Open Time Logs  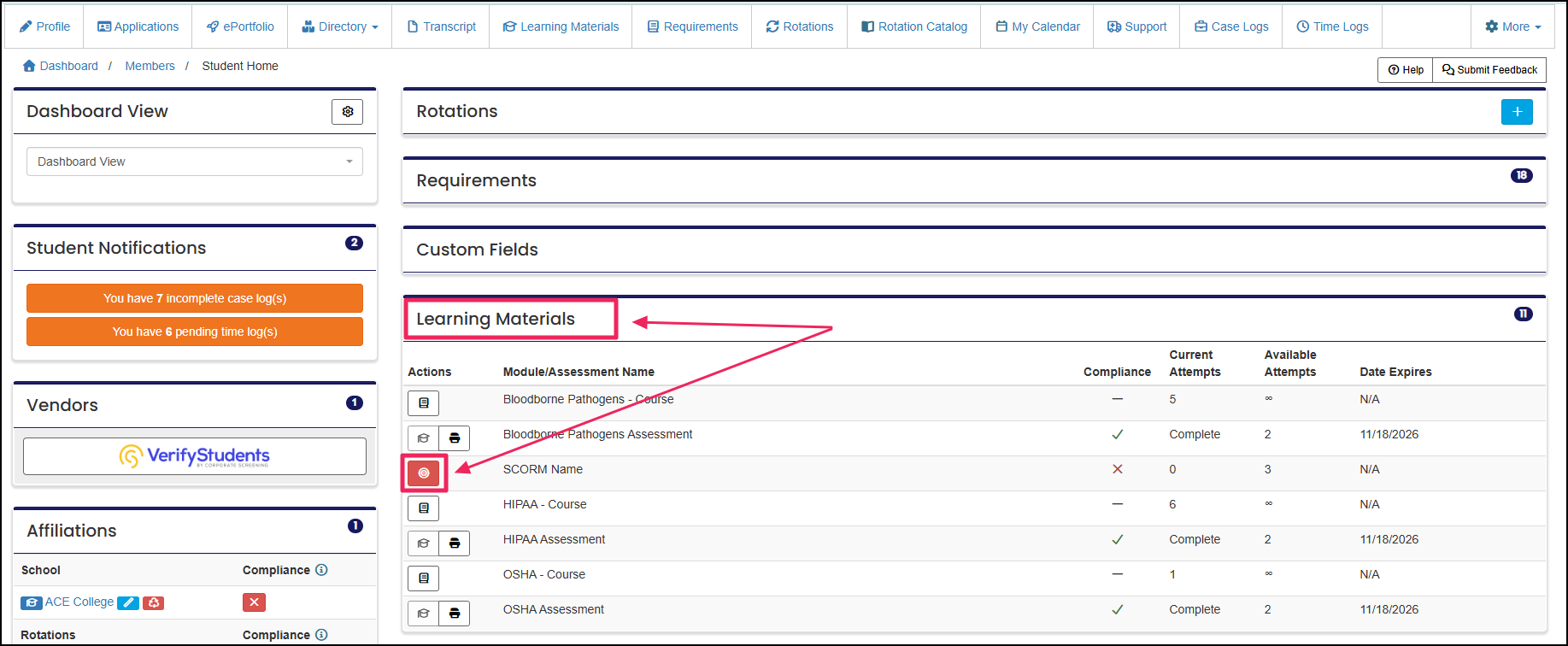(1332, 26)
